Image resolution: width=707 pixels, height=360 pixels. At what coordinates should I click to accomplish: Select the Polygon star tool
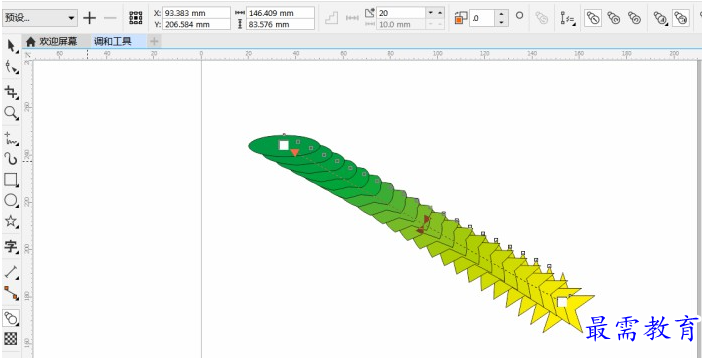tap(11, 221)
